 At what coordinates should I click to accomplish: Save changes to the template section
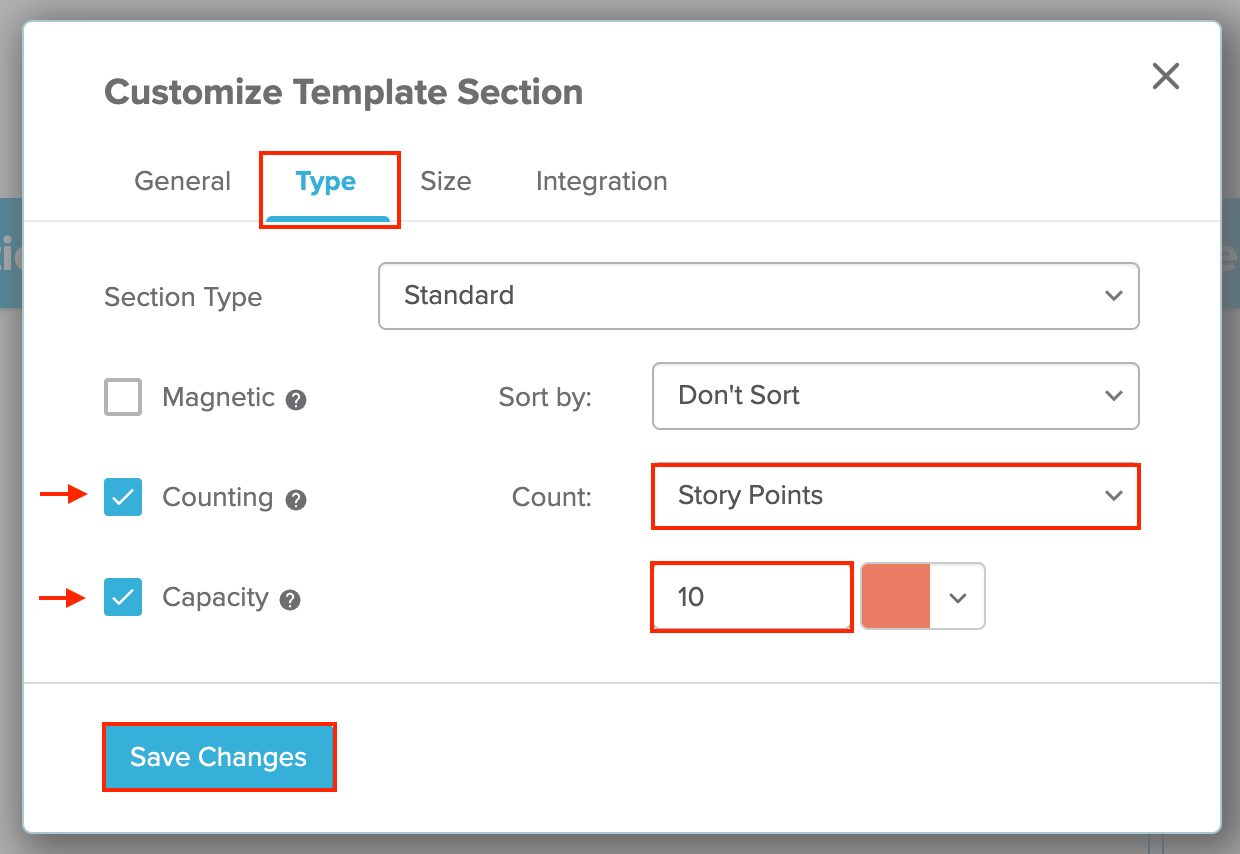[x=219, y=757]
